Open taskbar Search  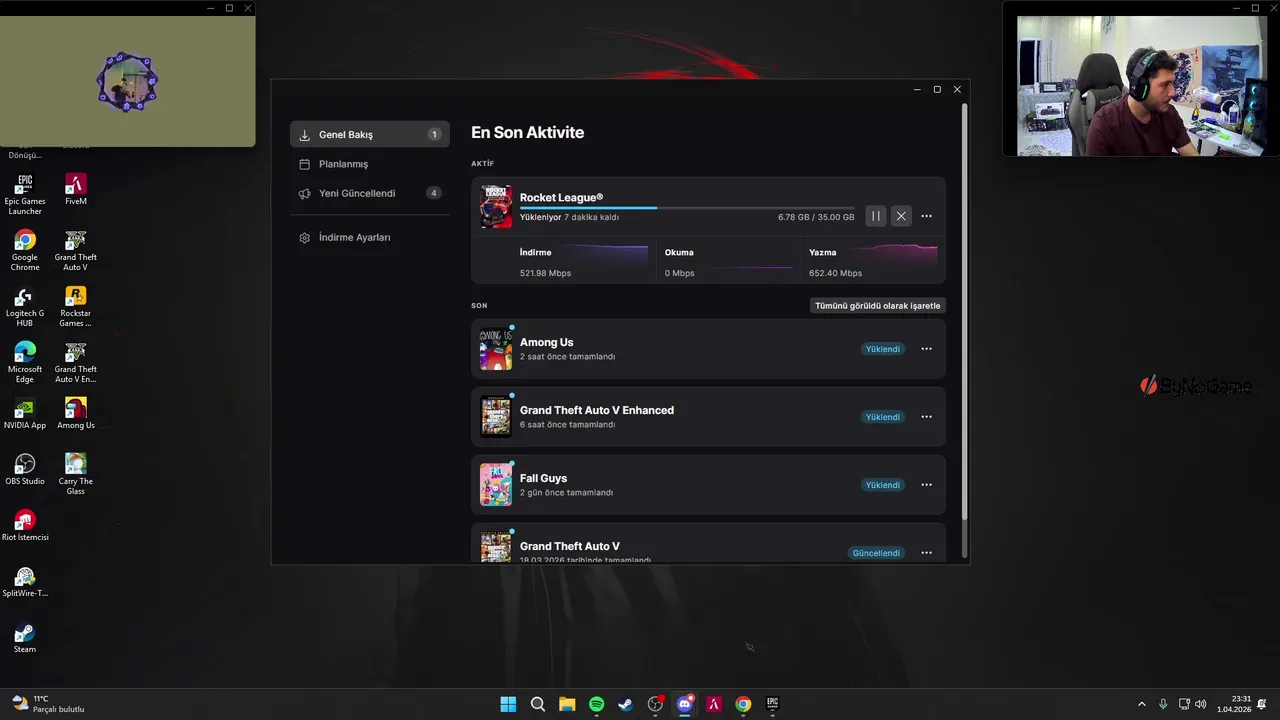pyautogui.click(x=538, y=704)
